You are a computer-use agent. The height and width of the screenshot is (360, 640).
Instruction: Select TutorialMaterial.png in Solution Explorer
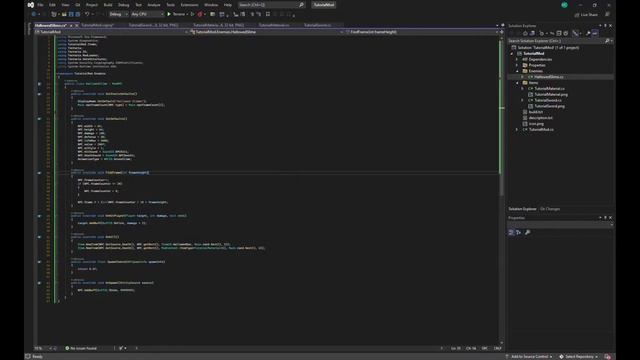(551, 95)
